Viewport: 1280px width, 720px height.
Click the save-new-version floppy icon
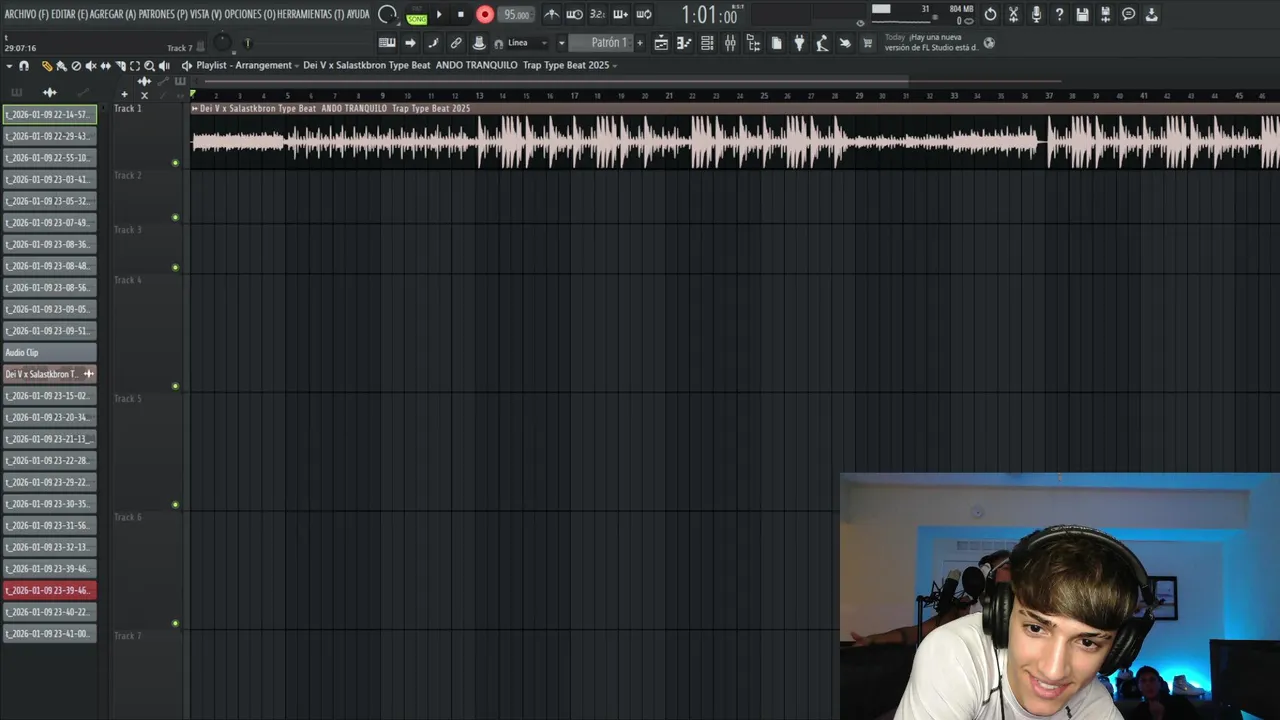pyautogui.click(x=1105, y=14)
